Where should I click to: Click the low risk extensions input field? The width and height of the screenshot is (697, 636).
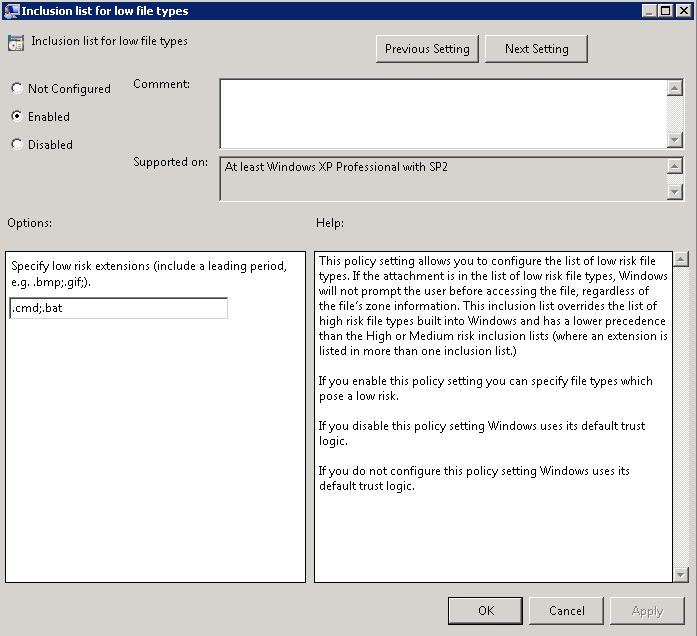[x=119, y=308]
